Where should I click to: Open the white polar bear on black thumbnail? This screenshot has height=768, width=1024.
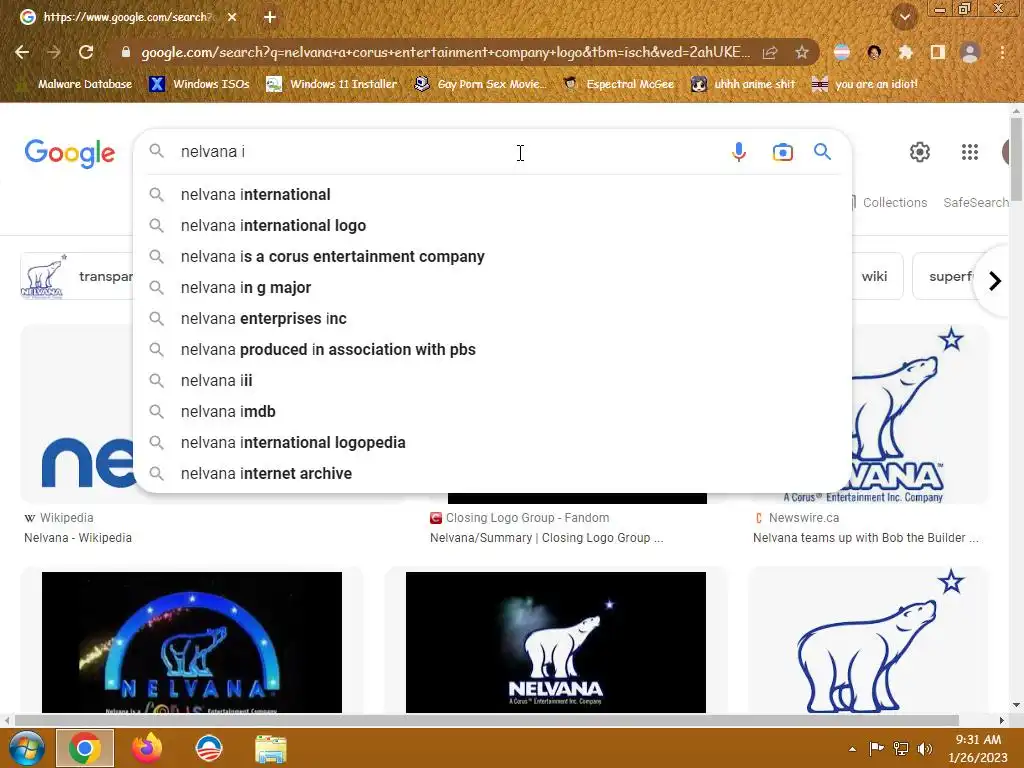pyautogui.click(x=556, y=643)
